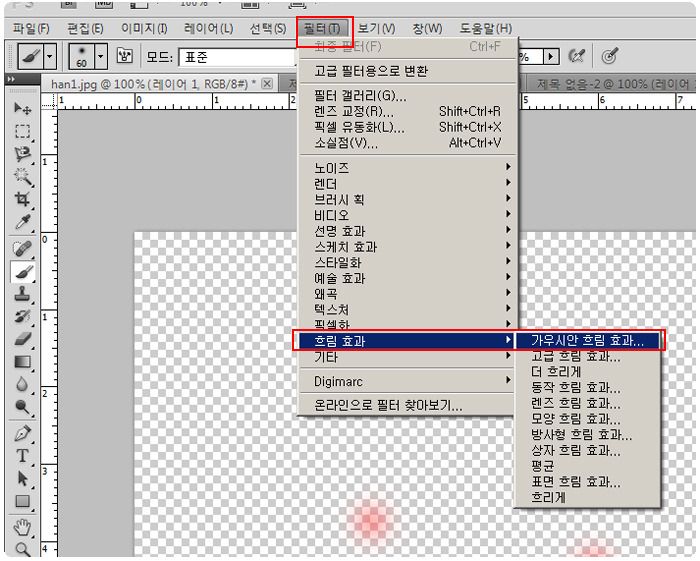The width and height of the screenshot is (700, 561).
Task: Select the Path Selection arrow tool
Action: 22,478
